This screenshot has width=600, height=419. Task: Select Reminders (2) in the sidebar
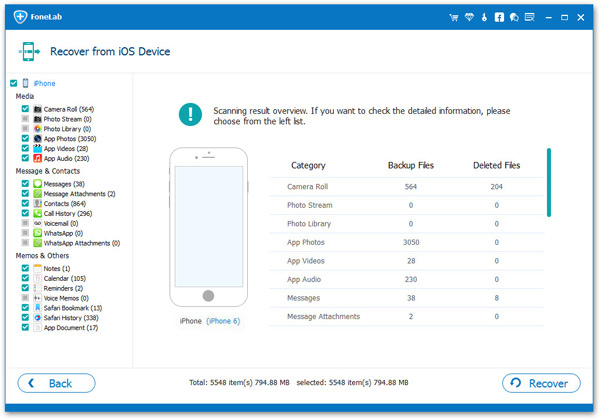point(63,289)
